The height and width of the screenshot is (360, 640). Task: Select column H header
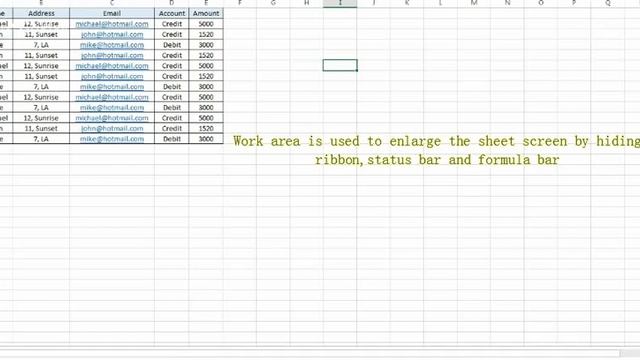[x=307, y=3]
